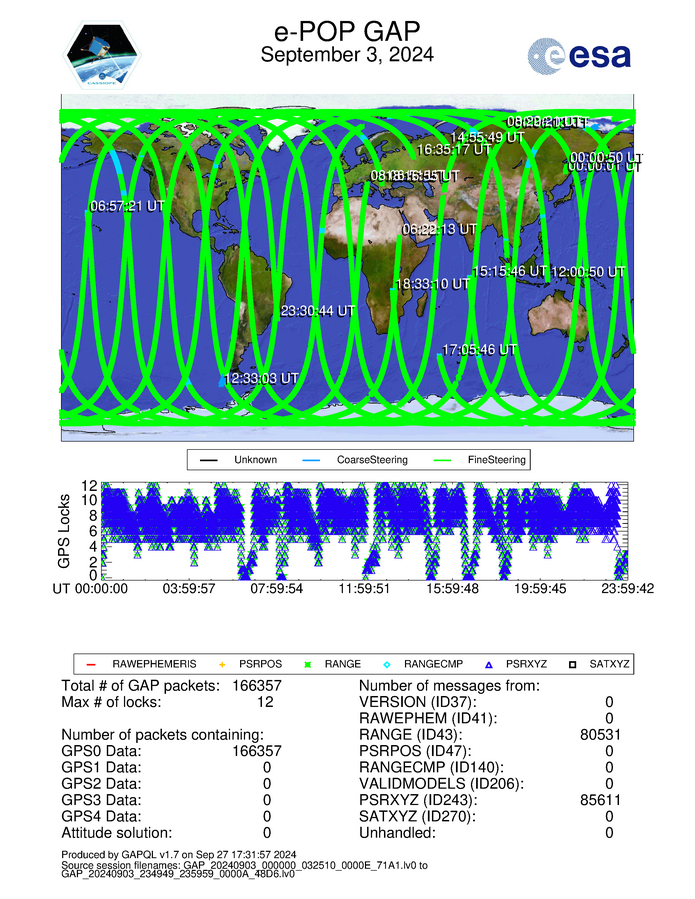Screen dimensions: 695x899
Task: Click the blue PSRXYZ triangle marker
Action: click(x=488, y=663)
